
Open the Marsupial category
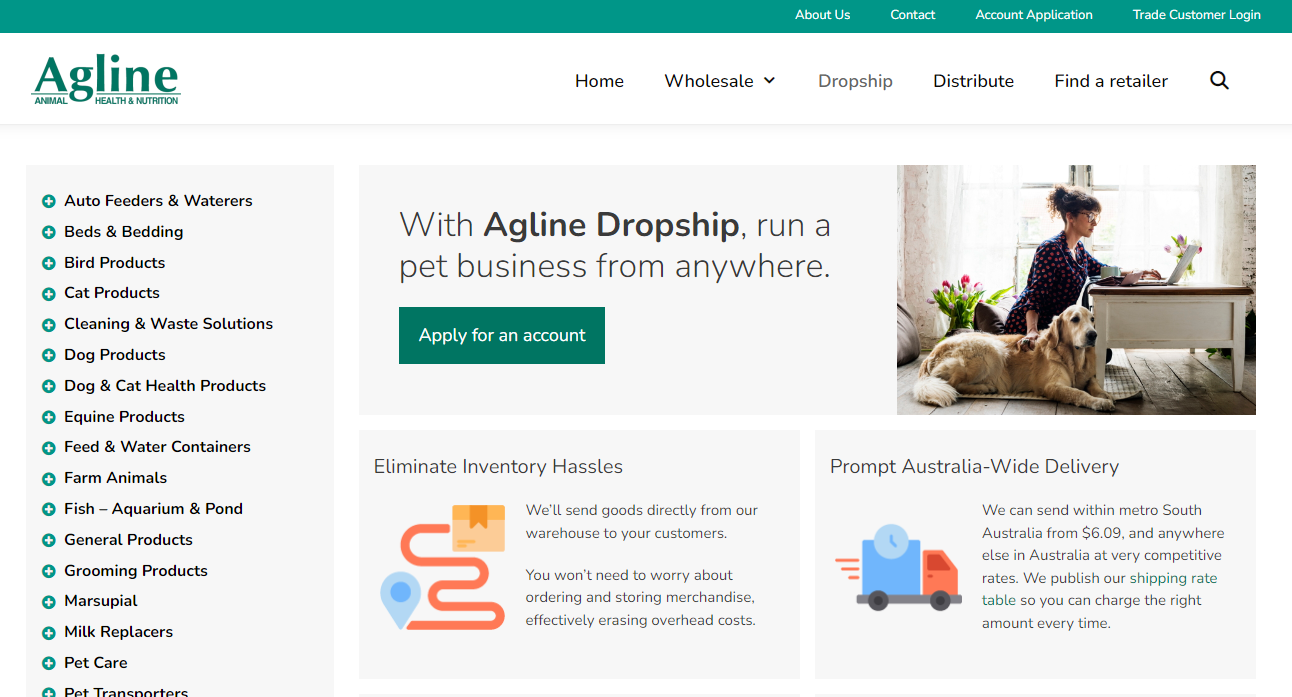(x=101, y=601)
